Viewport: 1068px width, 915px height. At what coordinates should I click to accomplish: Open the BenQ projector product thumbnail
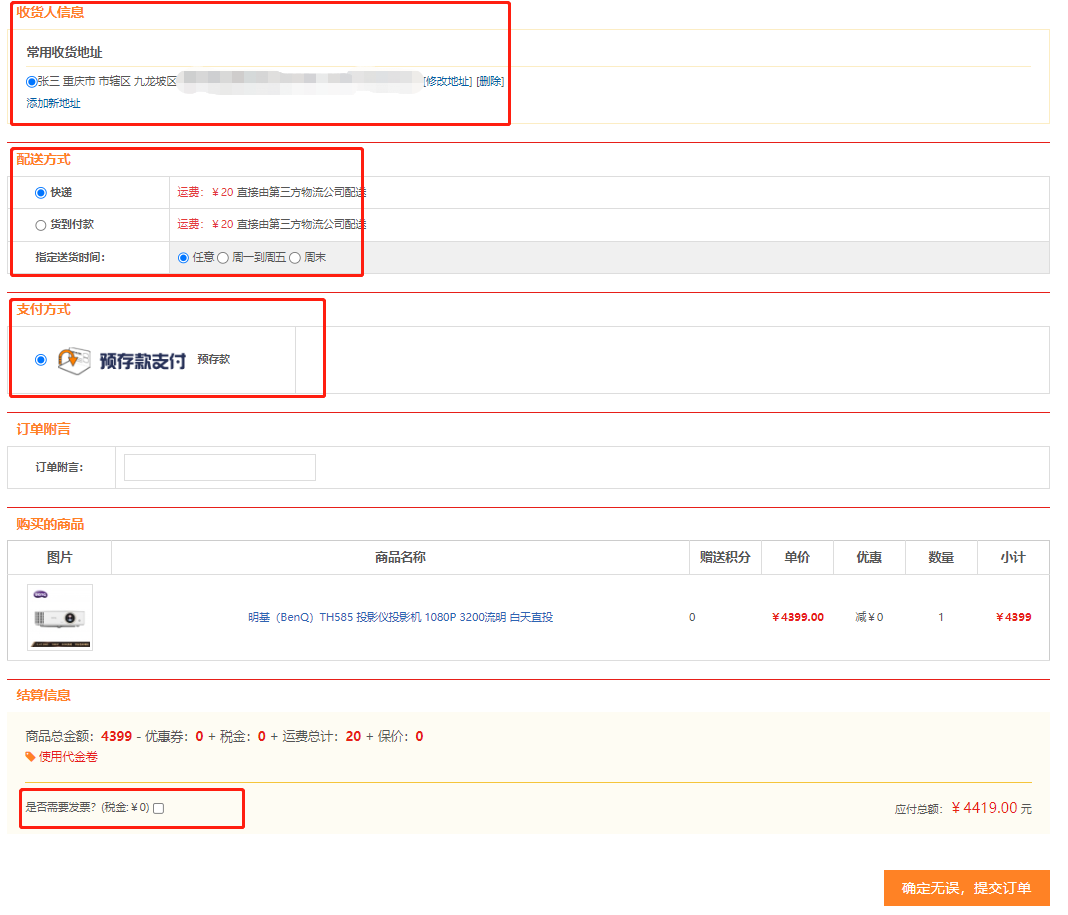(60, 617)
